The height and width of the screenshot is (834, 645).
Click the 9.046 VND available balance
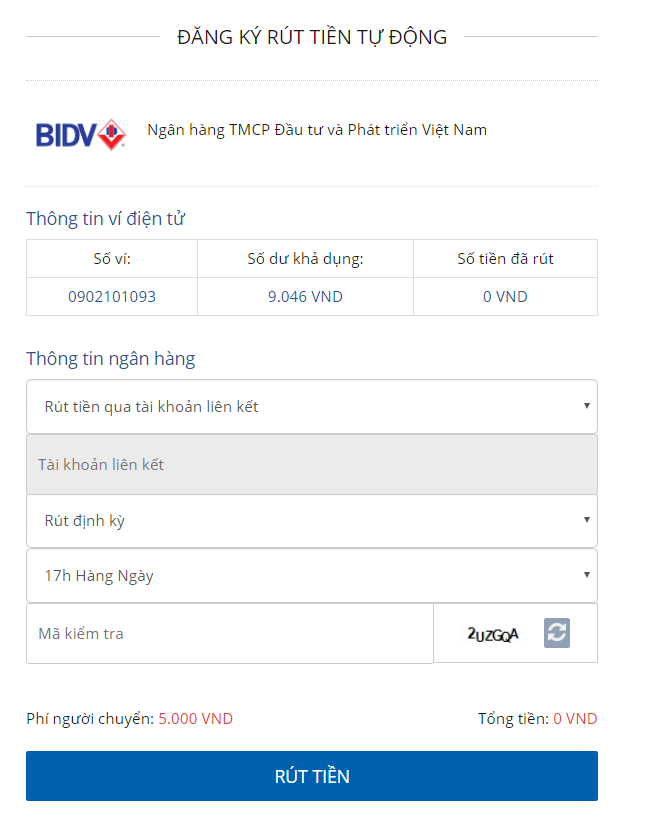coord(305,297)
